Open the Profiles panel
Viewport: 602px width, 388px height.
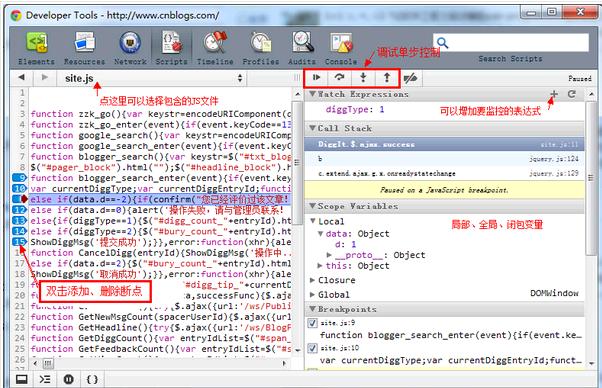261,48
